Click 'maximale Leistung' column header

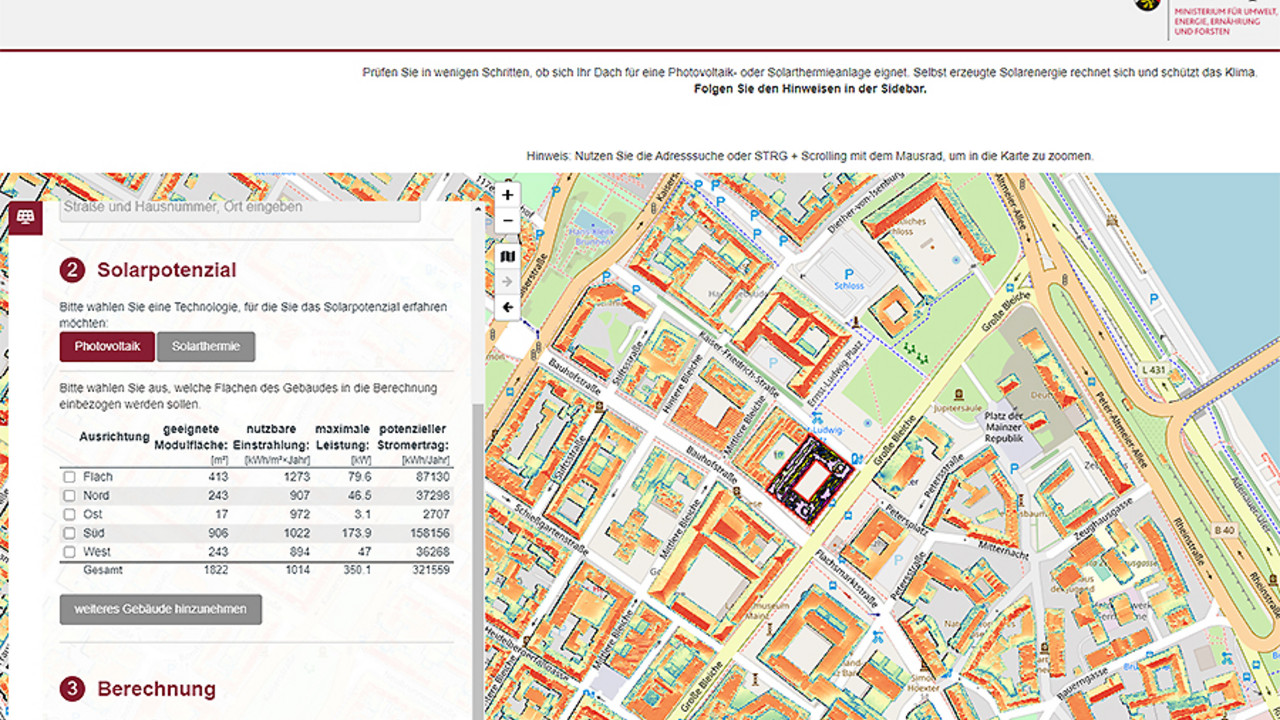[x=342, y=436]
